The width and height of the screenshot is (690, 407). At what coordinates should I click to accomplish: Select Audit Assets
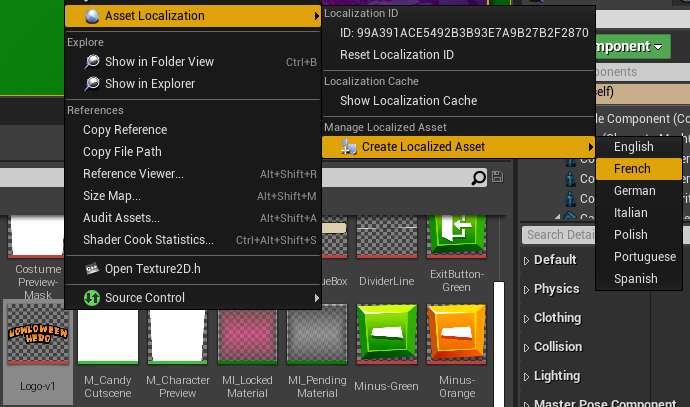193,218
